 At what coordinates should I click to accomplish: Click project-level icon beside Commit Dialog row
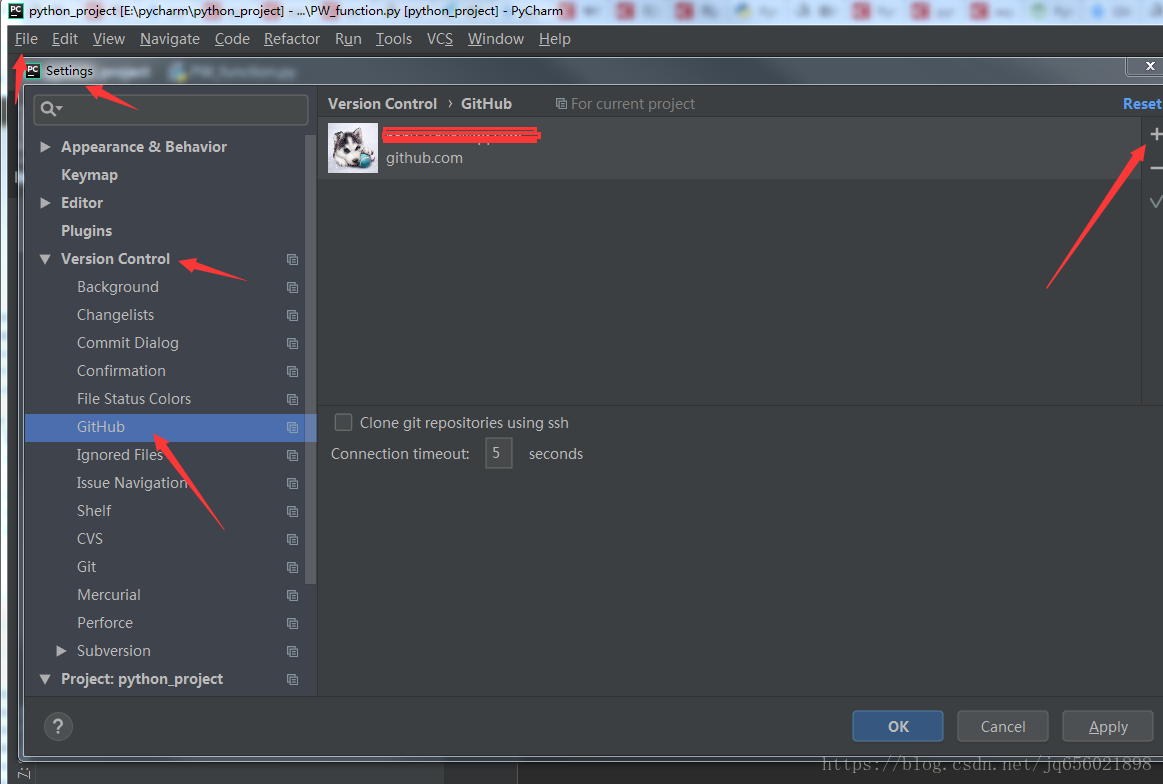(292, 343)
